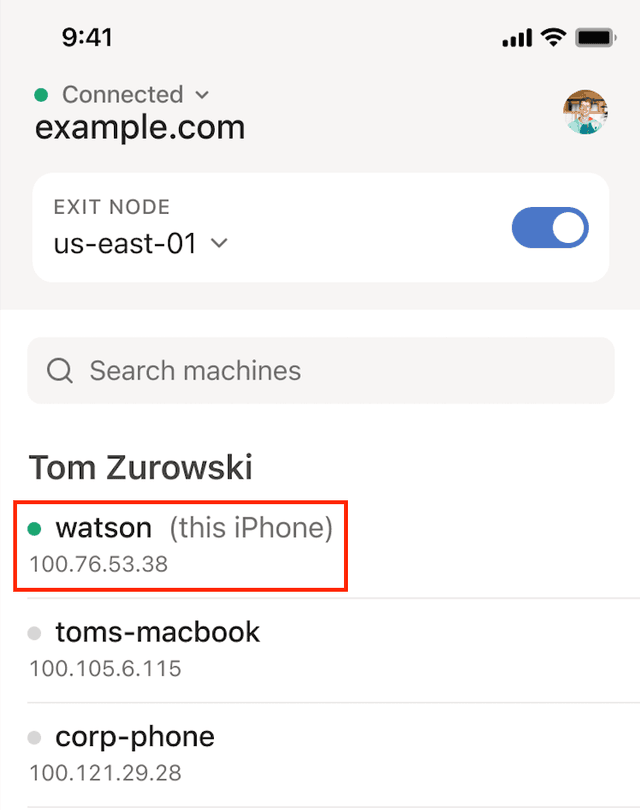
Task: Tap the gray status dot beside toms-macbook
Action: [x=35, y=633]
